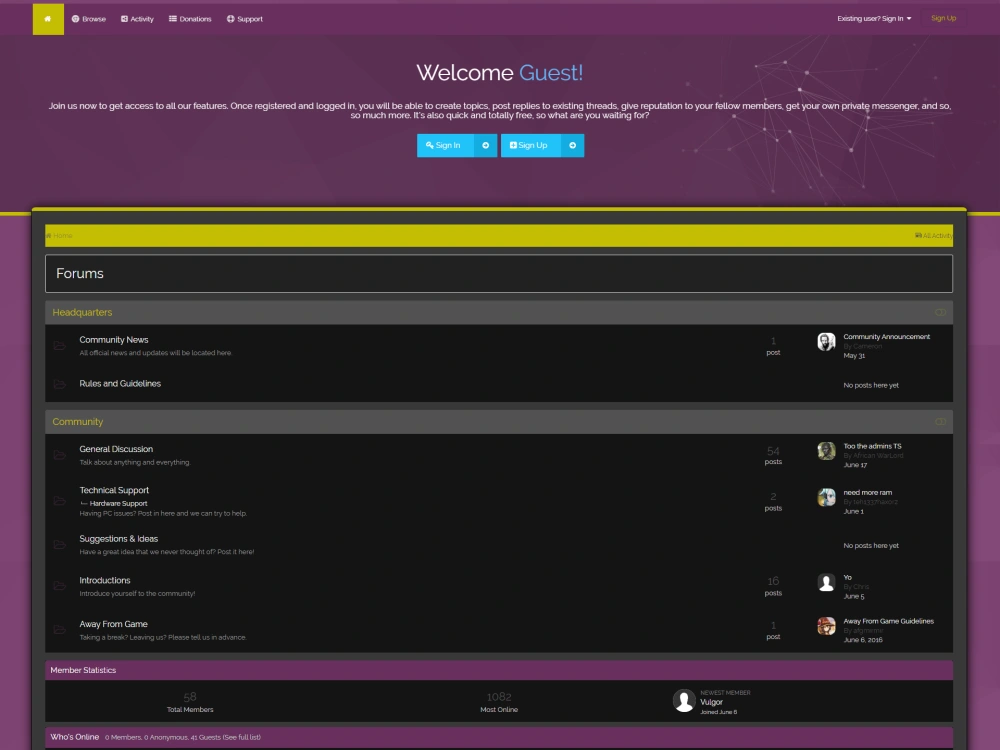
Task: Click avatar beside the Yo post
Action: pos(827,582)
